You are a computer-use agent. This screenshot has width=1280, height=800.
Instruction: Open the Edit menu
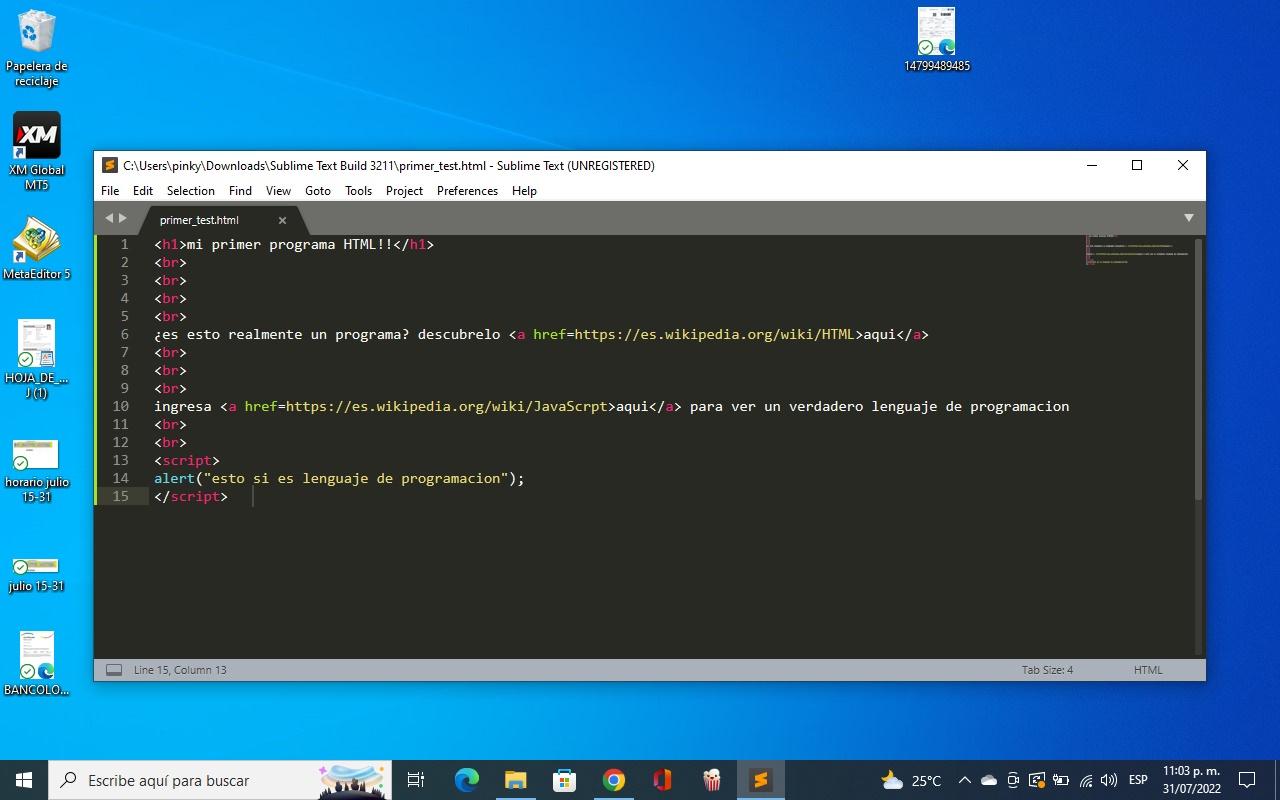click(x=143, y=191)
